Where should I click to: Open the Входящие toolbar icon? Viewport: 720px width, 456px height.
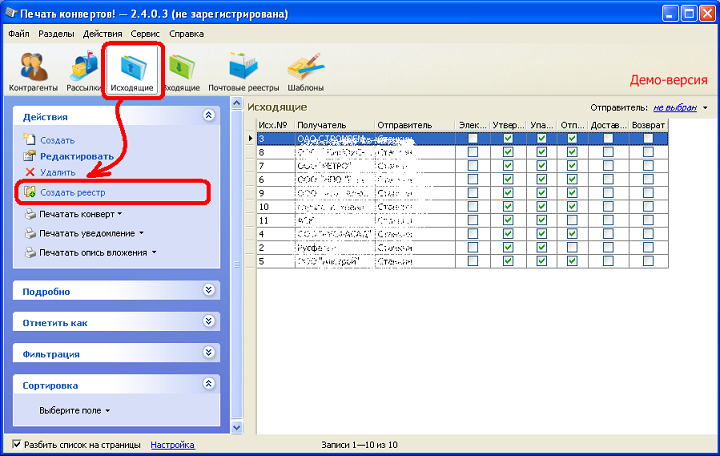click(181, 70)
